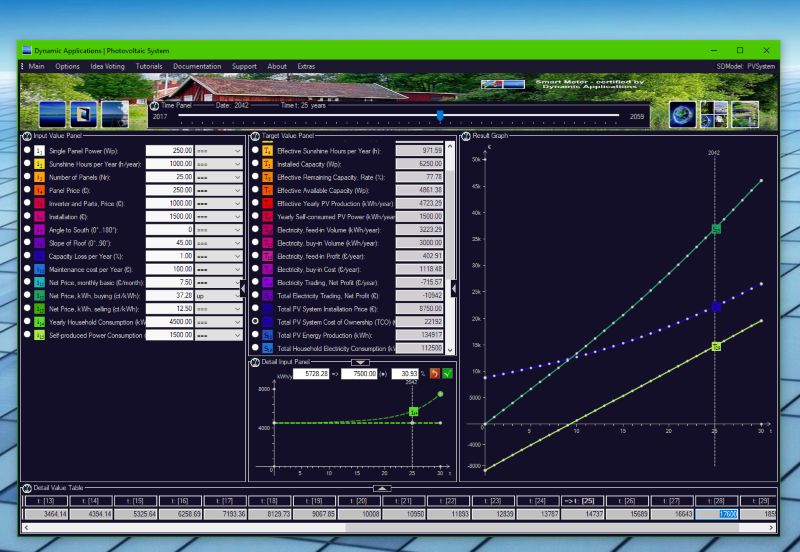Click the Time Panel logo icon
Screen dimensions: 800x552
(x=155, y=106)
